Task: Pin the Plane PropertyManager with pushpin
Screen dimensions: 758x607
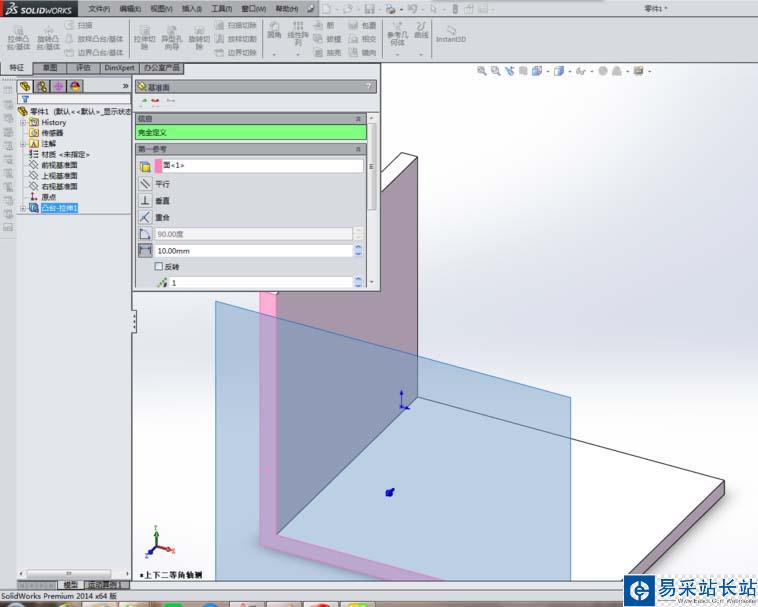Action: [x=170, y=101]
